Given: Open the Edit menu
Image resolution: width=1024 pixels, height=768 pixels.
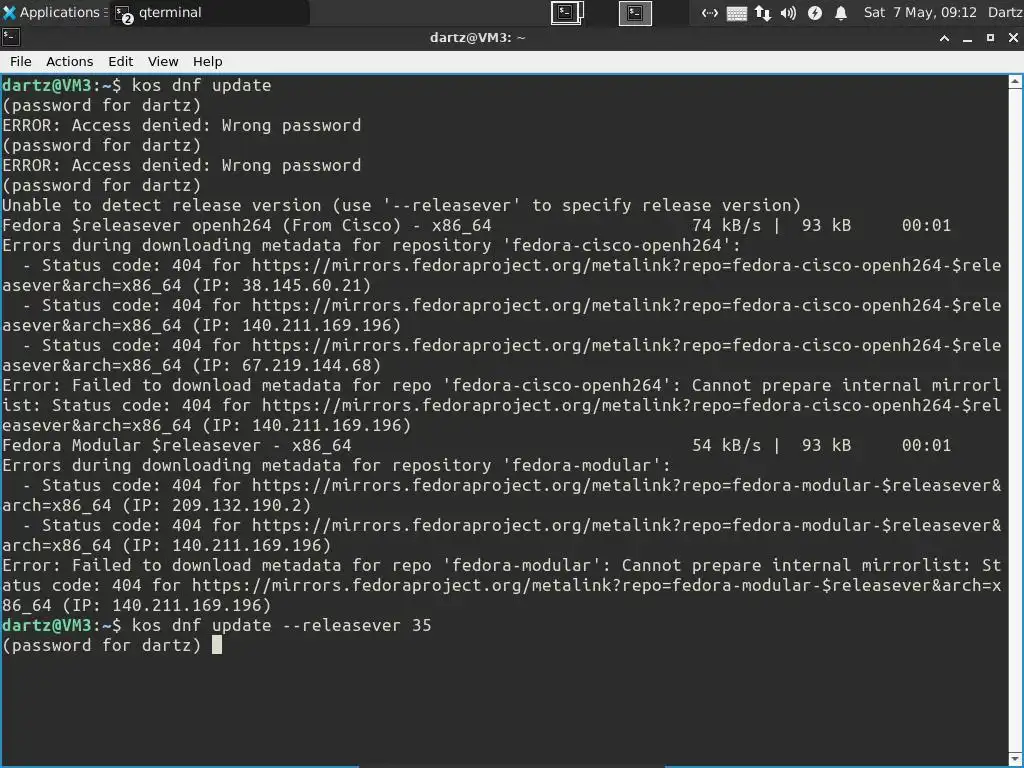Looking at the screenshot, I should [121, 61].
